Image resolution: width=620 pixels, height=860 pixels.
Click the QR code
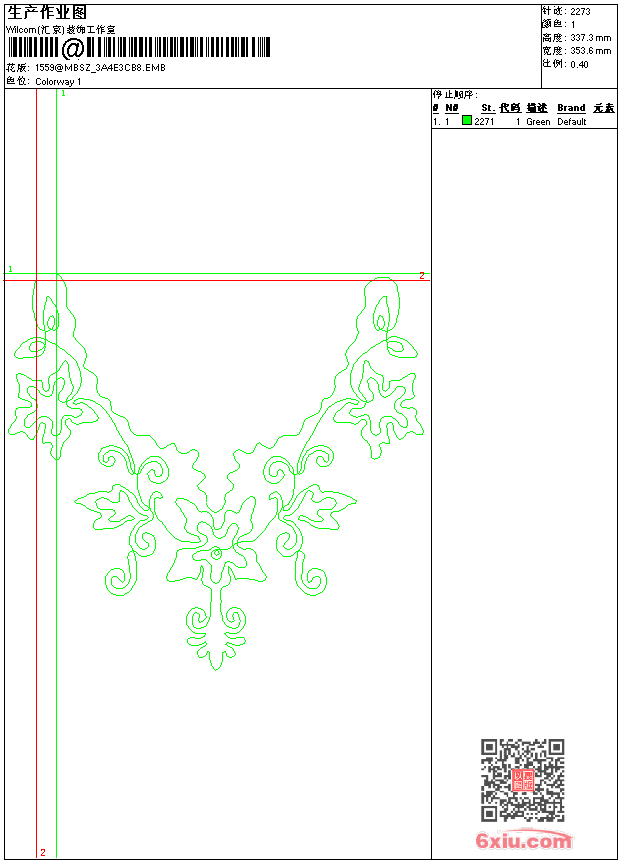(x=523, y=780)
